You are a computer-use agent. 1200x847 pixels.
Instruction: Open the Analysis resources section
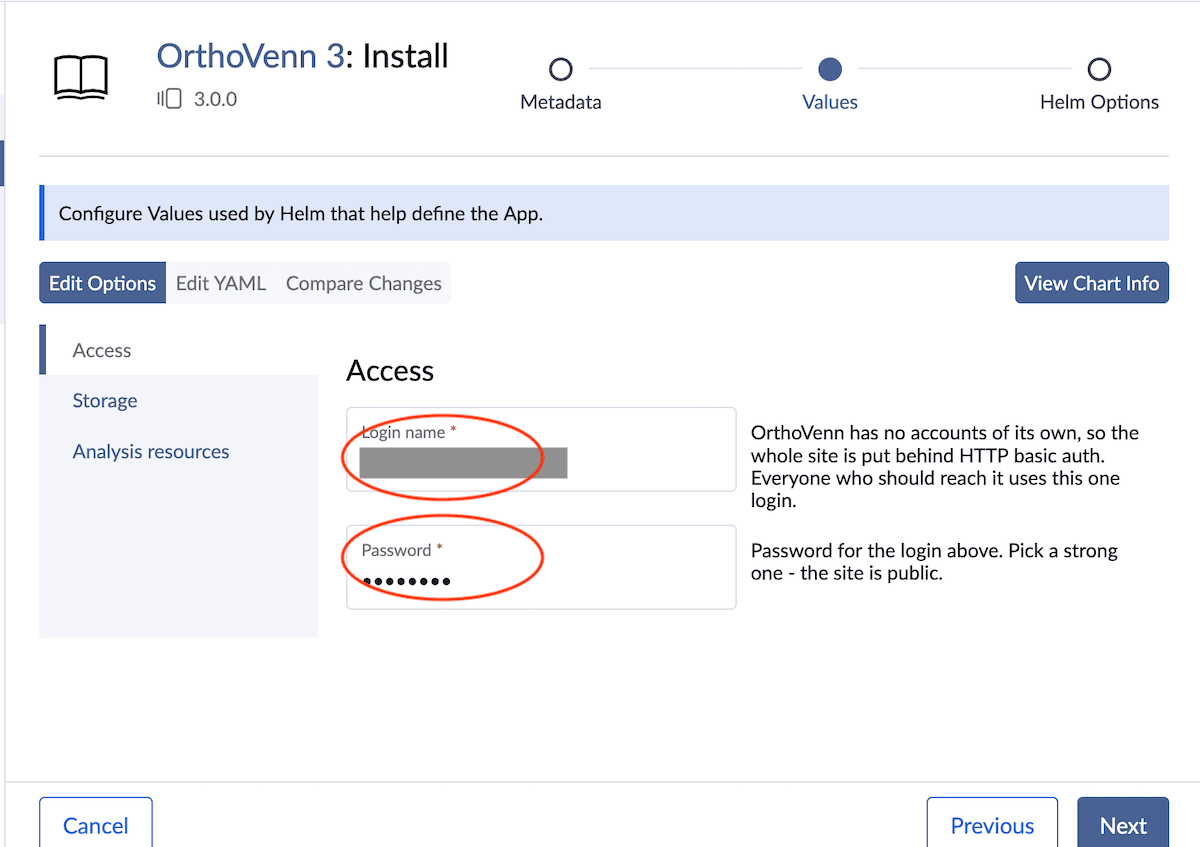coord(179,451)
